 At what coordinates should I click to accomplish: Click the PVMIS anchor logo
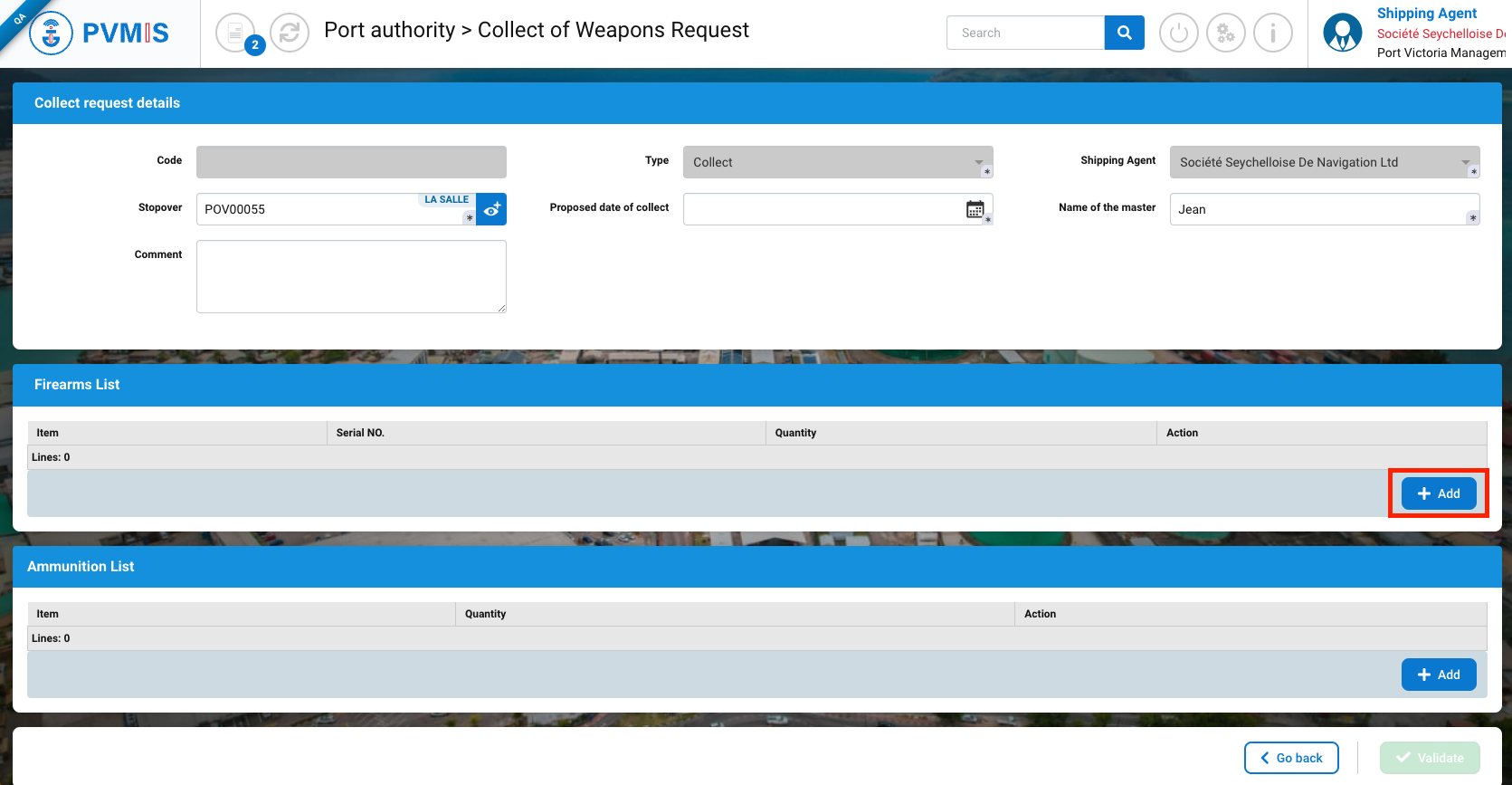click(x=52, y=34)
